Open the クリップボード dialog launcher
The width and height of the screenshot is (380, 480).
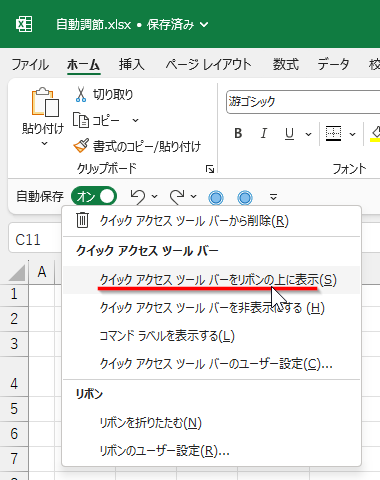coord(210,169)
